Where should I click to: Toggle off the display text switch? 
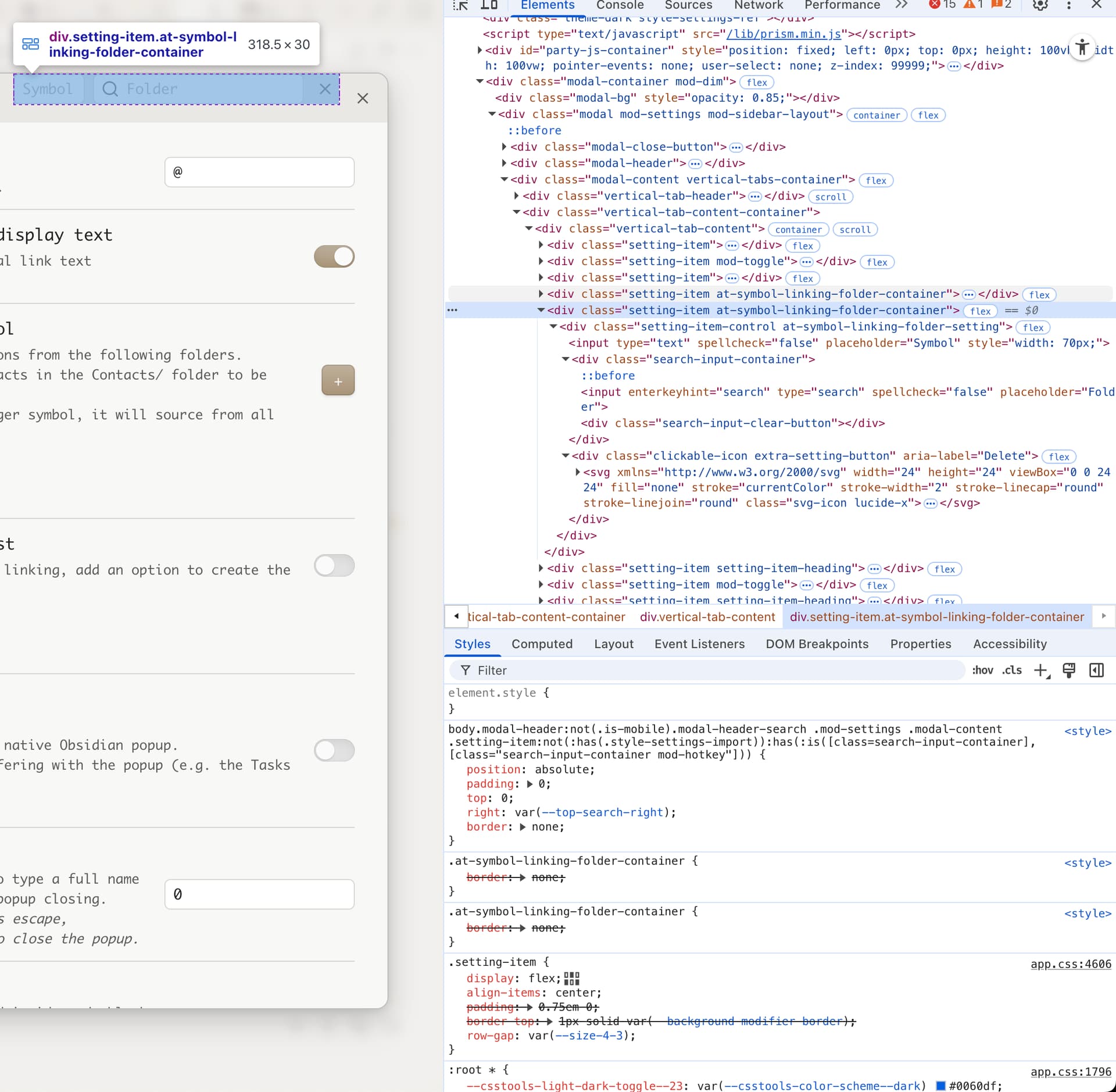pyautogui.click(x=334, y=256)
